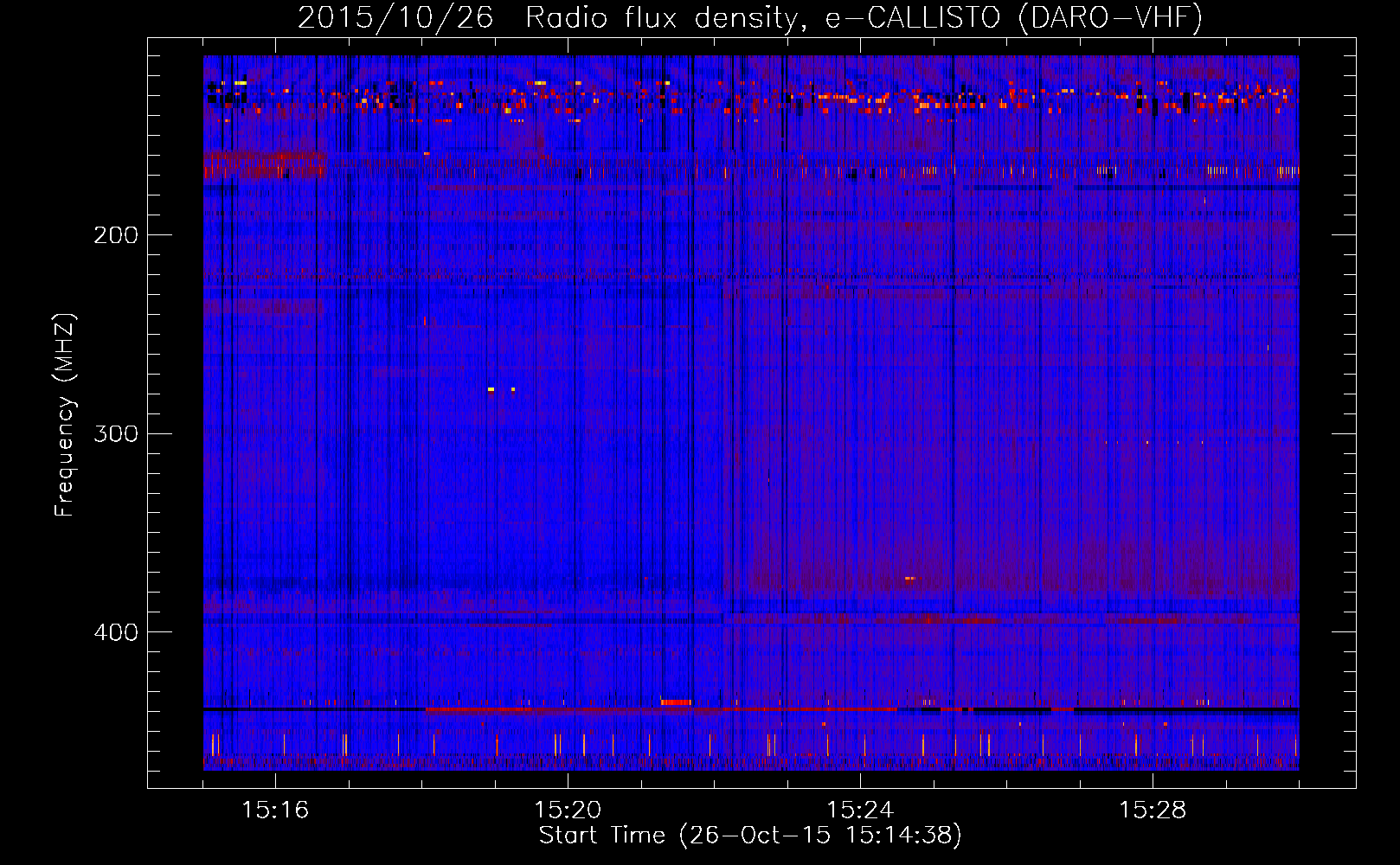Select the 15:28 time tick label
1400x865 pixels.
point(1153,811)
